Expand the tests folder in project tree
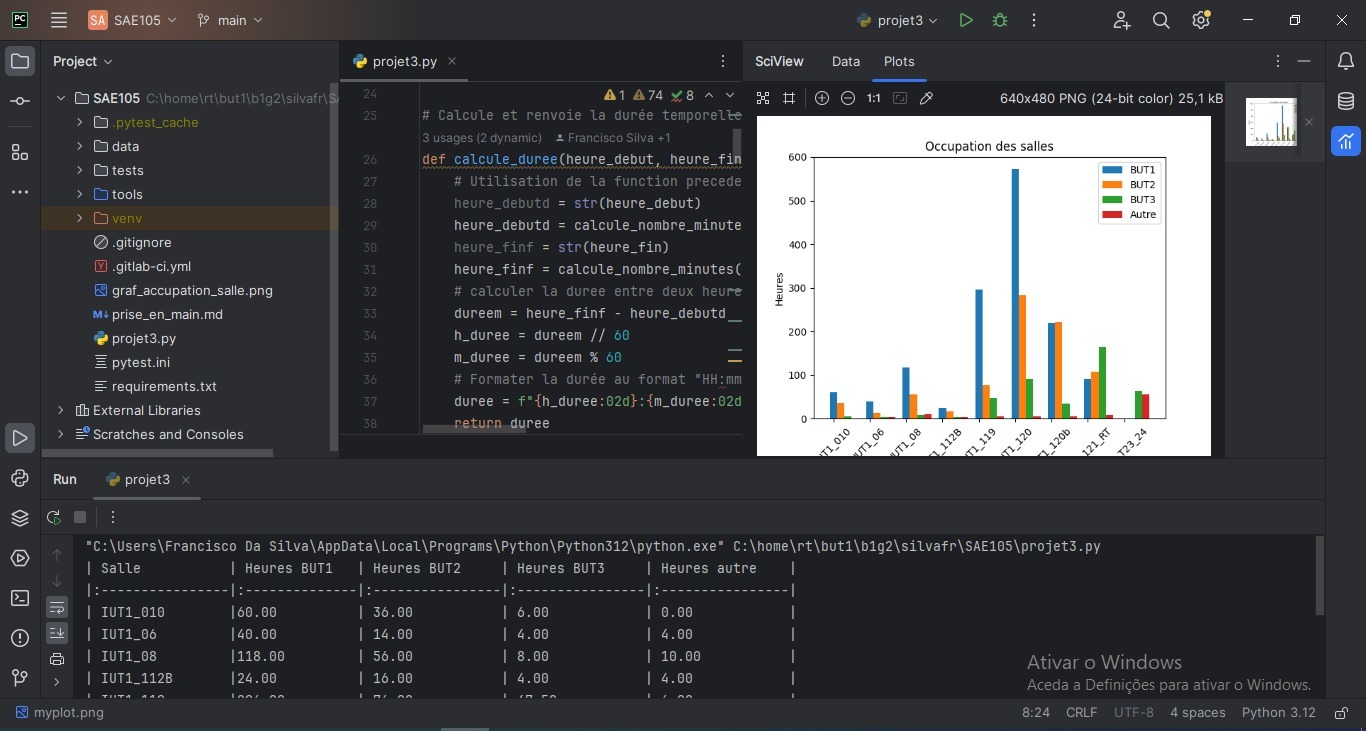This screenshot has height=731, width=1366. point(79,170)
